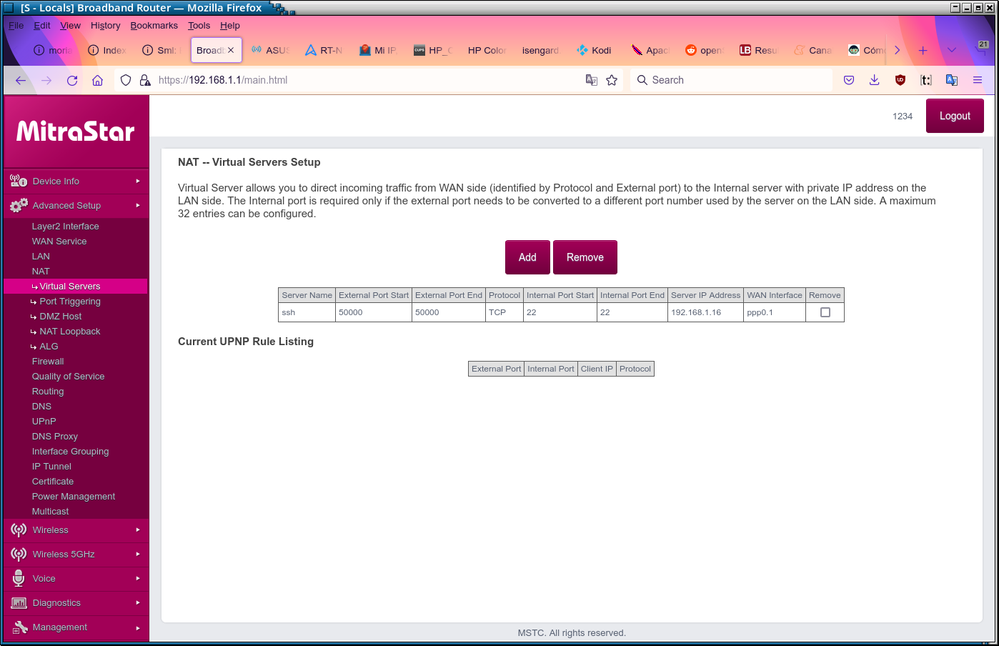The image size is (999, 646).
Task: Click the microphone Voice menu icon
Action: 18,578
